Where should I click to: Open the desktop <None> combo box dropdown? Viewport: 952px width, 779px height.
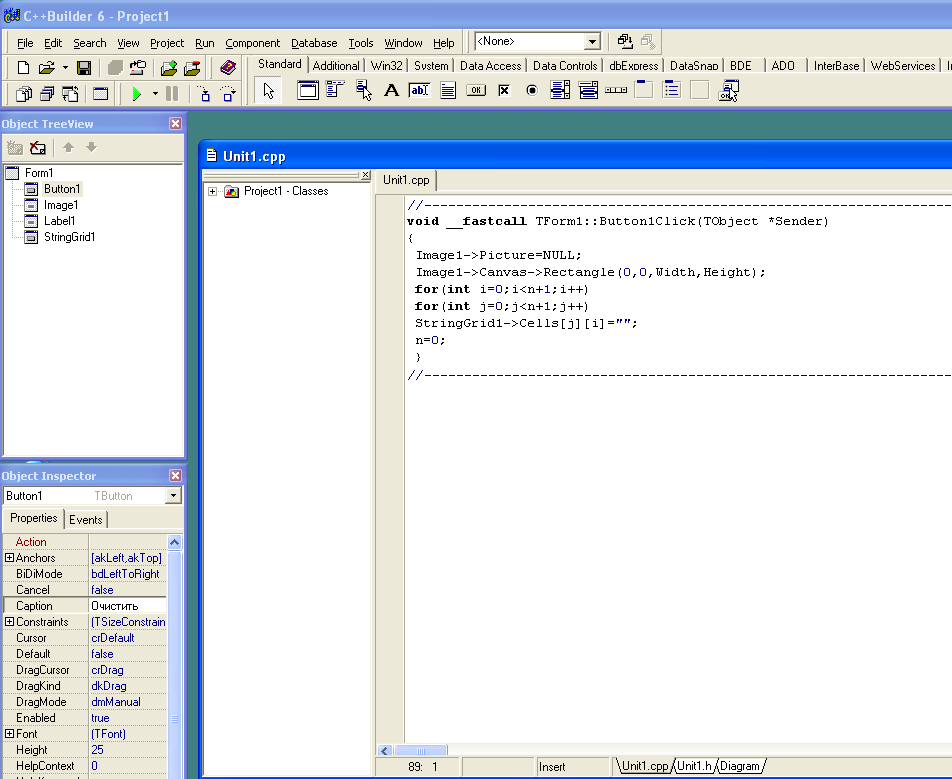(592, 41)
